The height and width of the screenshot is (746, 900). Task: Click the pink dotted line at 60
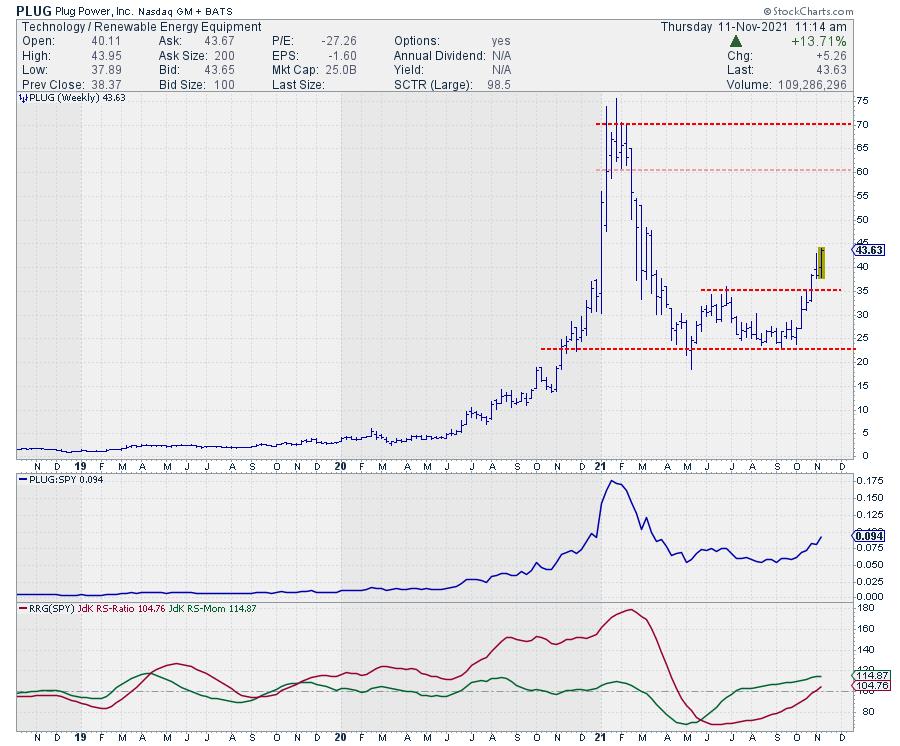coord(720,170)
